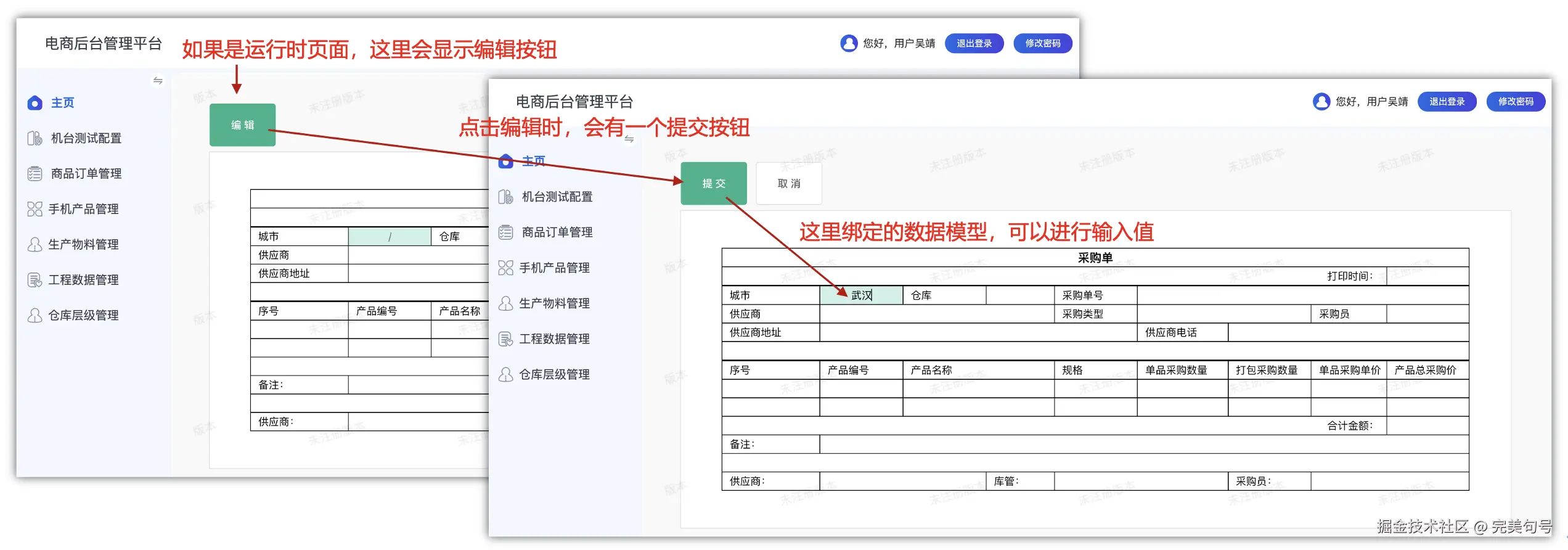Image resolution: width=1568 pixels, height=550 pixels.
Task: Open 主页 in the back window menu
Action: point(63,103)
